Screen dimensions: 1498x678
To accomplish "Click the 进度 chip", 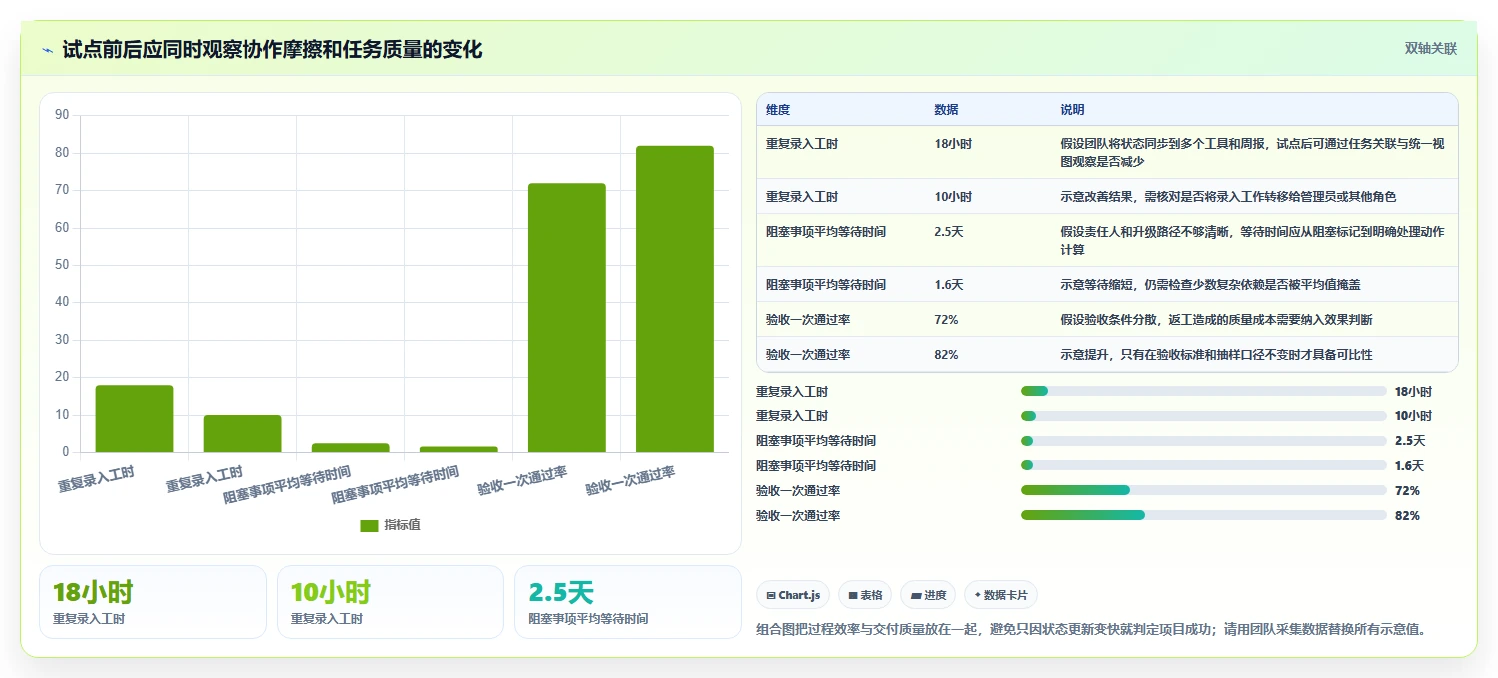I will (928, 595).
